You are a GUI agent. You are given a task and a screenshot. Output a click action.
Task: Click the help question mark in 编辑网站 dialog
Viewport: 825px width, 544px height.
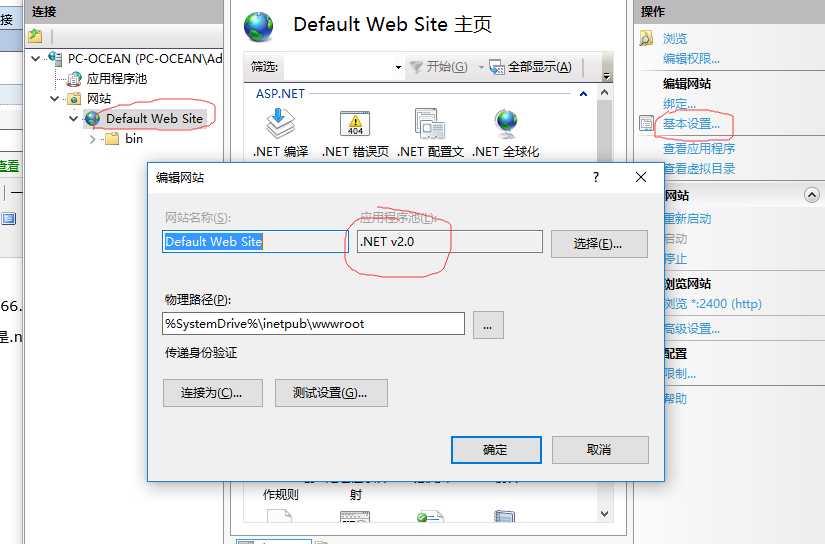596,177
